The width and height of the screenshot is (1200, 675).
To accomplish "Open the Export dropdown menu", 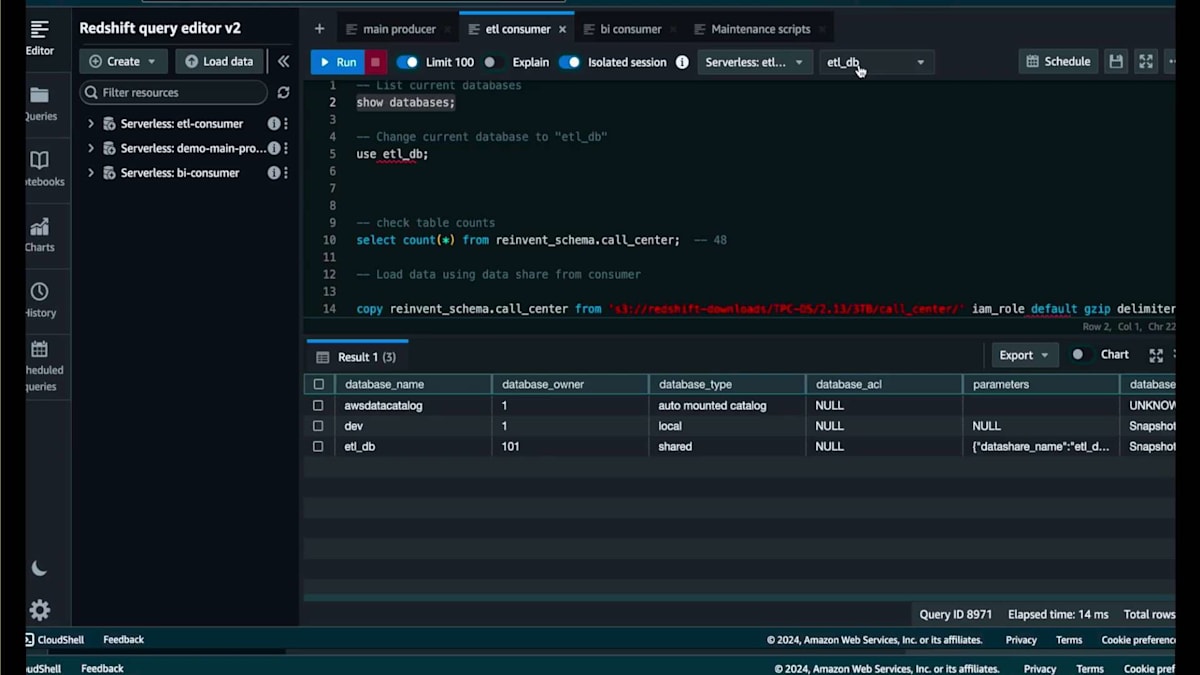I will coord(1024,355).
